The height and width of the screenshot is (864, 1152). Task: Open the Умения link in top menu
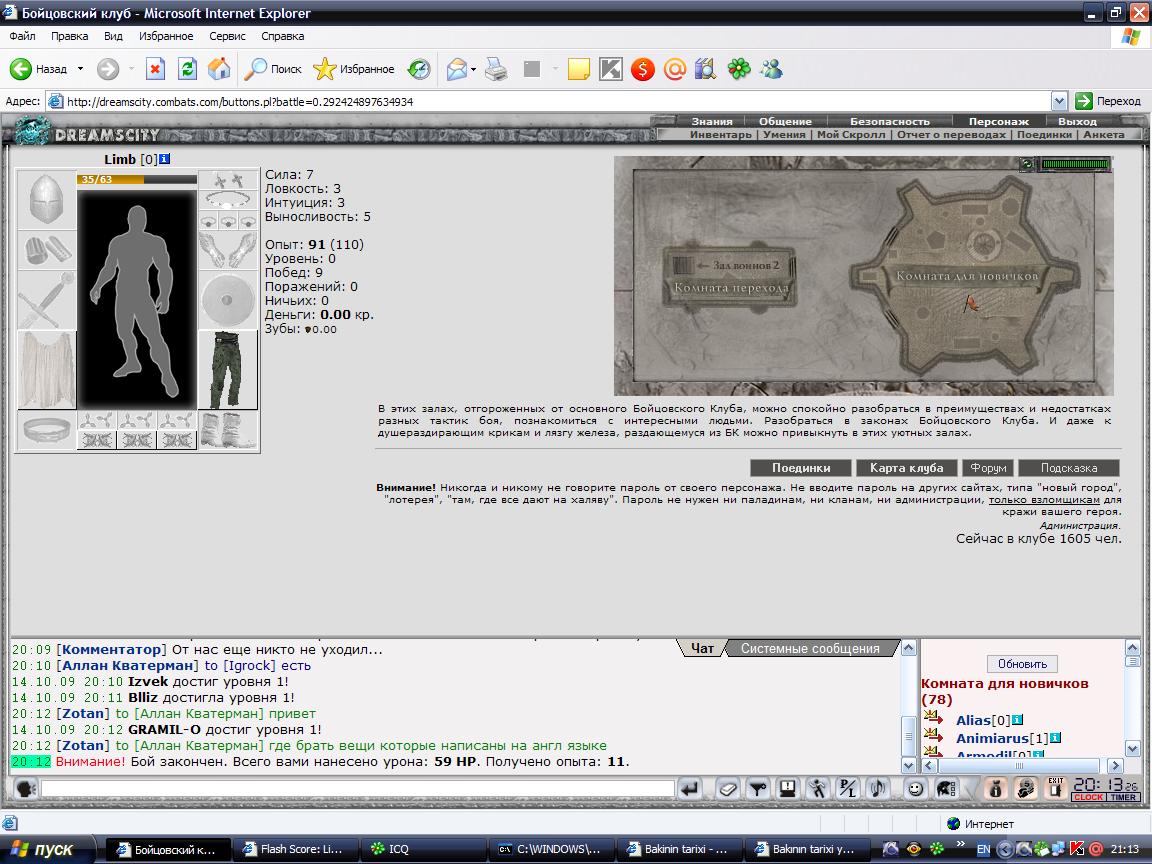click(784, 134)
